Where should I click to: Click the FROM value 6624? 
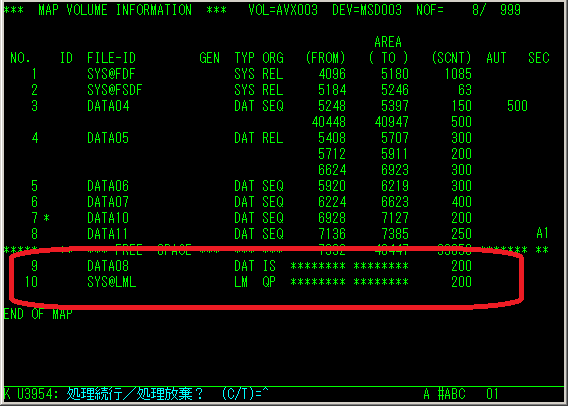pyautogui.click(x=332, y=170)
